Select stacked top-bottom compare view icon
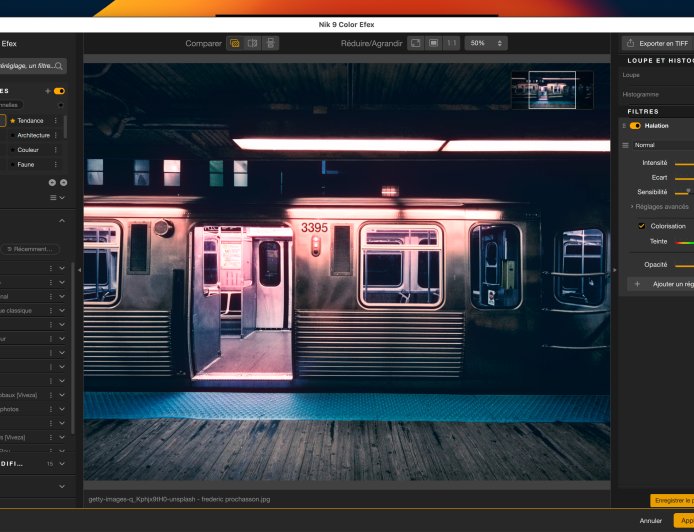Image resolution: width=694 pixels, height=532 pixels. click(270, 43)
